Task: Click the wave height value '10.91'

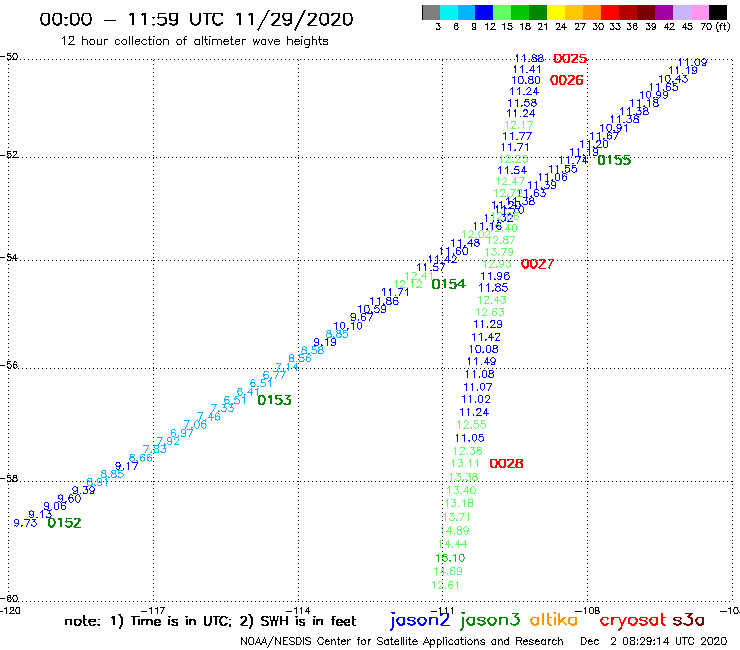Action: 614,128
